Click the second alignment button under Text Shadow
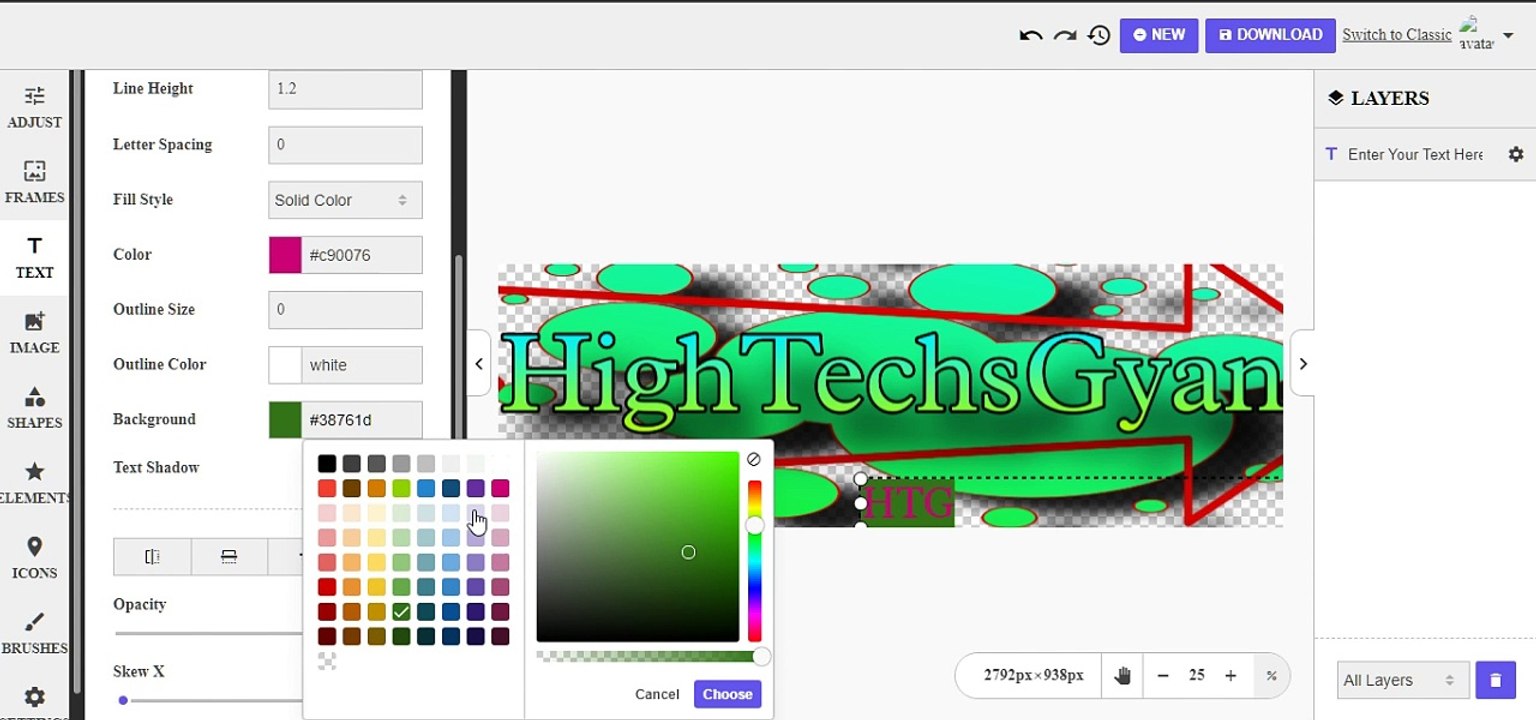 pyautogui.click(x=229, y=557)
